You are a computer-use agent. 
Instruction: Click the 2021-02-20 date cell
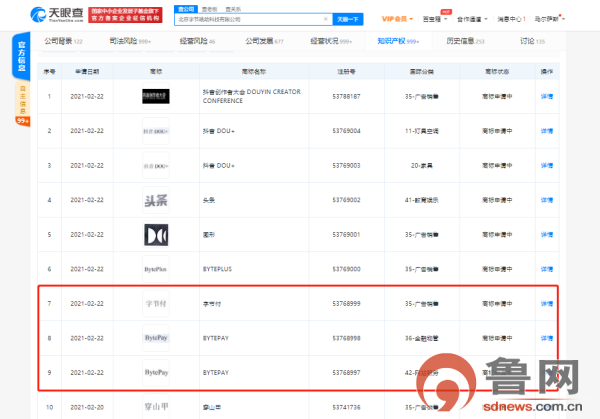click(87, 407)
